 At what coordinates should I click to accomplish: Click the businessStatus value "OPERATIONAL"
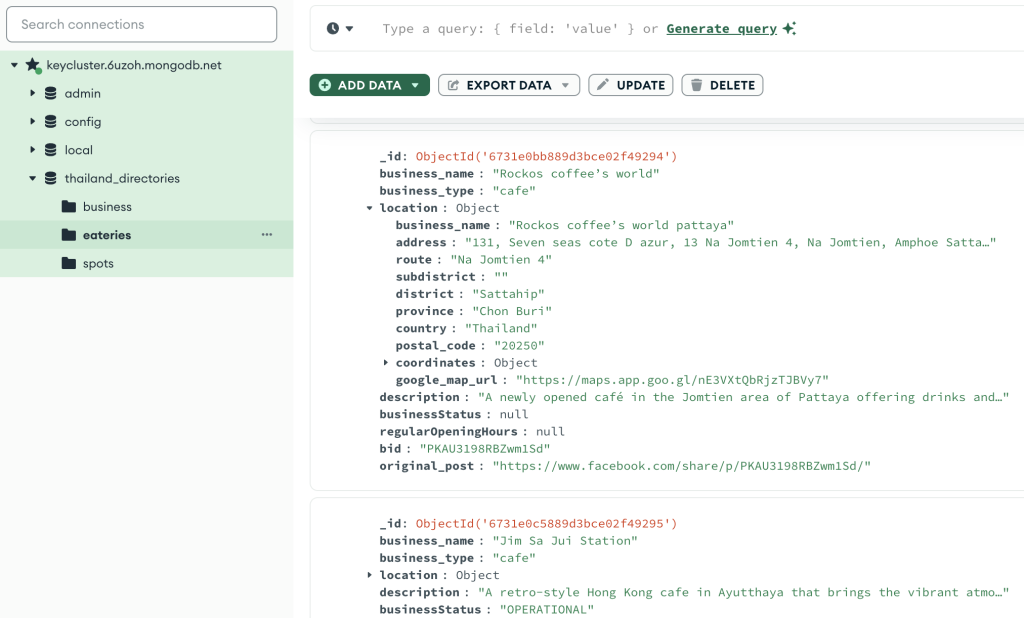point(547,610)
